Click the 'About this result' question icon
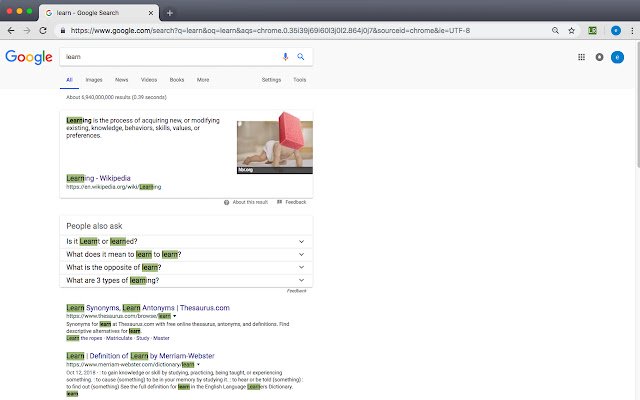The image size is (640, 400). 227,202
